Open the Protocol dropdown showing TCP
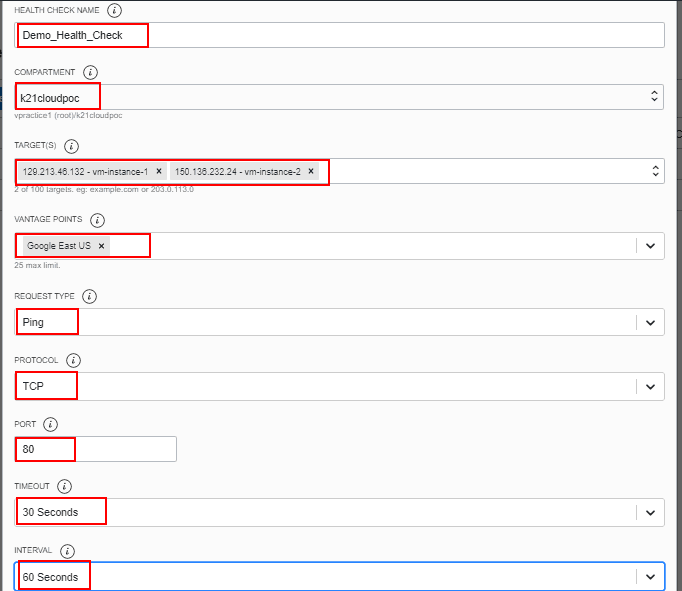This screenshot has height=591, width=682. [650, 386]
